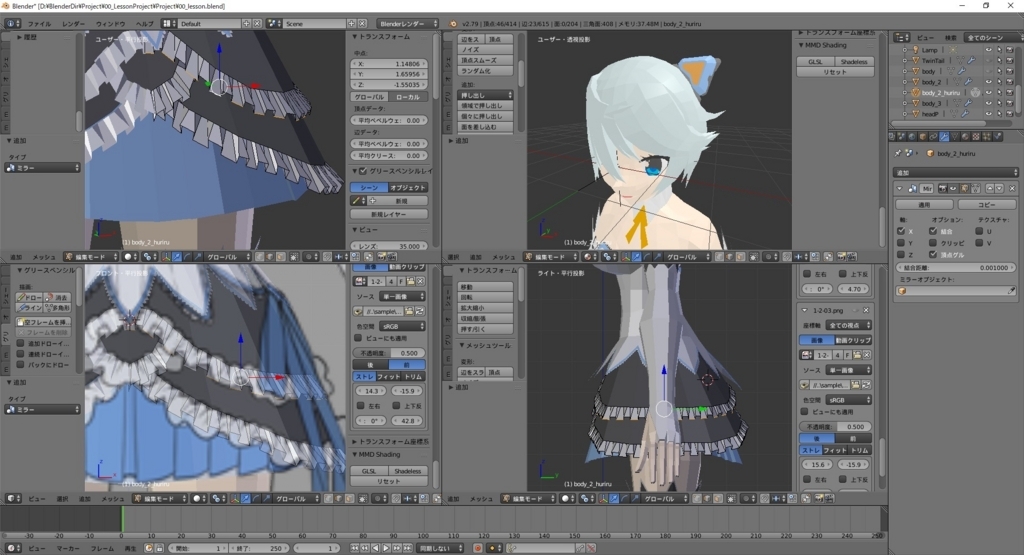
Task: Open the Particles properties tab
Action: coord(987,136)
